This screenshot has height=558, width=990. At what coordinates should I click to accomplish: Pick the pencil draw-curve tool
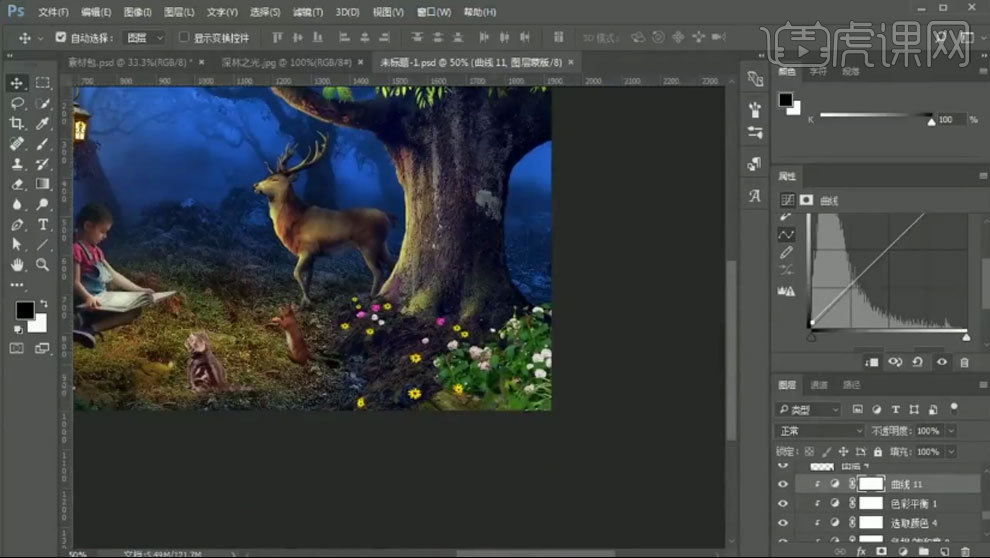[x=786, y=252]
